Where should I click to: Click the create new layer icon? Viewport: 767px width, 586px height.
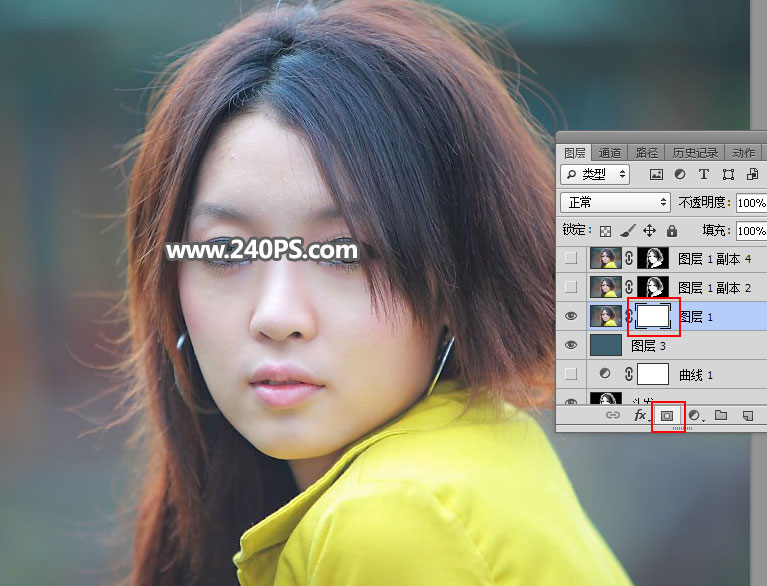tap(748, 416)
